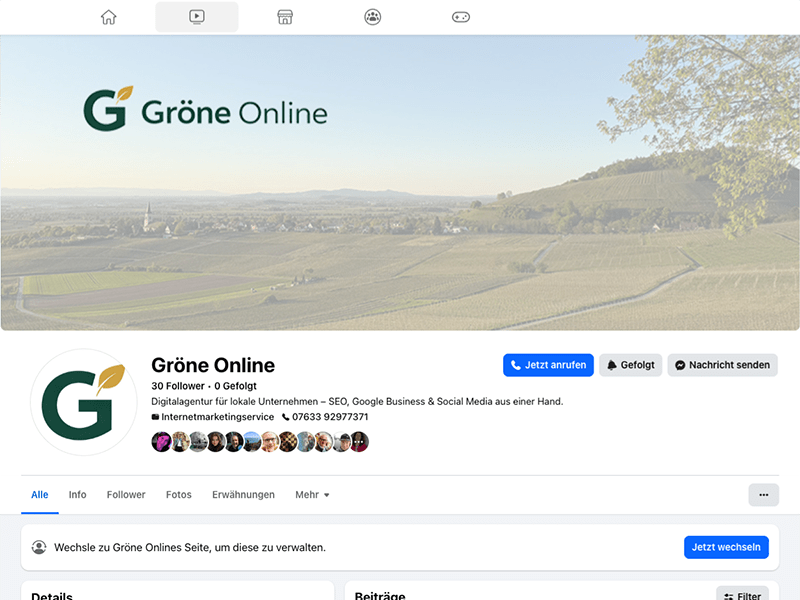Switch to the Follower tab
Viewport: 800px width, 600px height.
[126, 495]
